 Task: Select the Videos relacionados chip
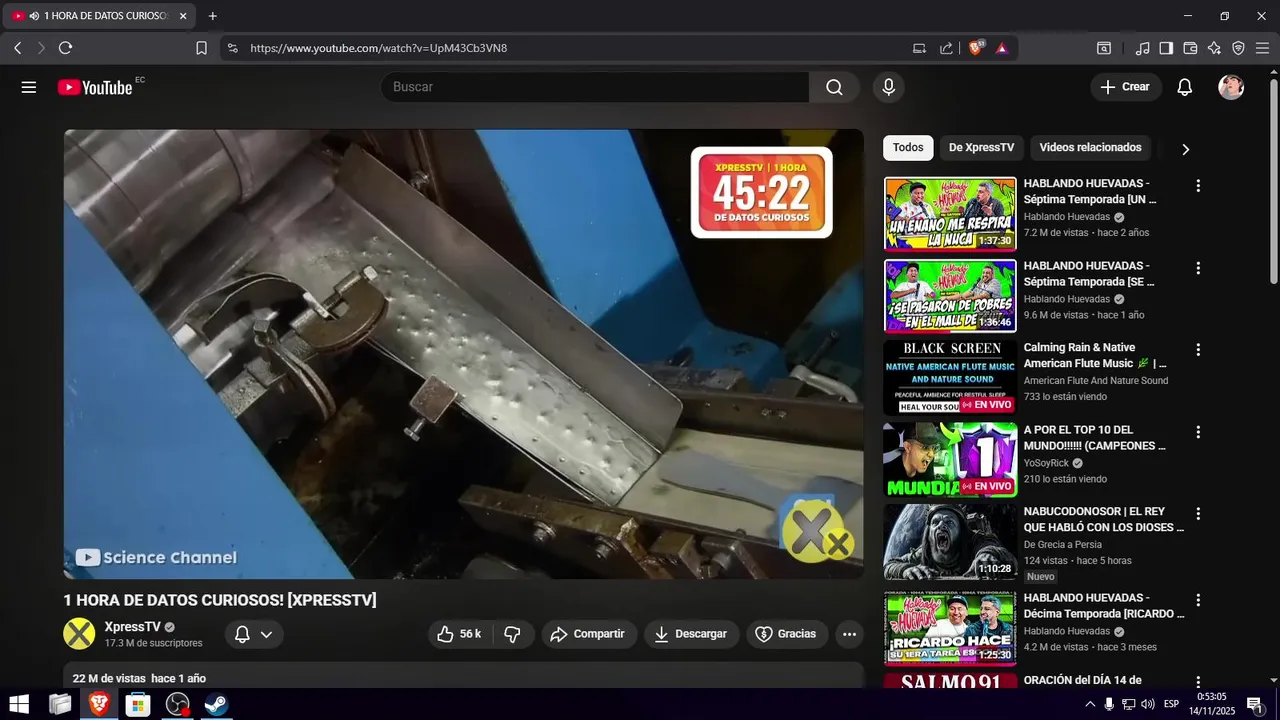click(x=1090, y=148)
